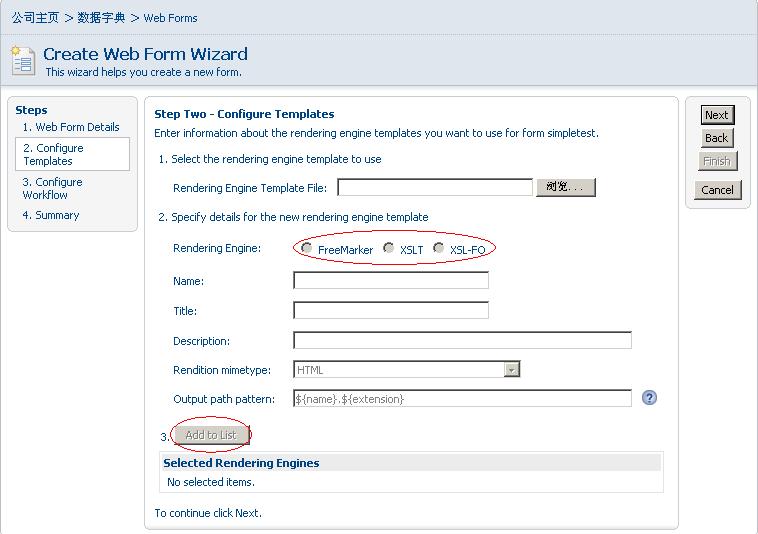Open the Web Forms breadcrumb link

coord(170,18)
